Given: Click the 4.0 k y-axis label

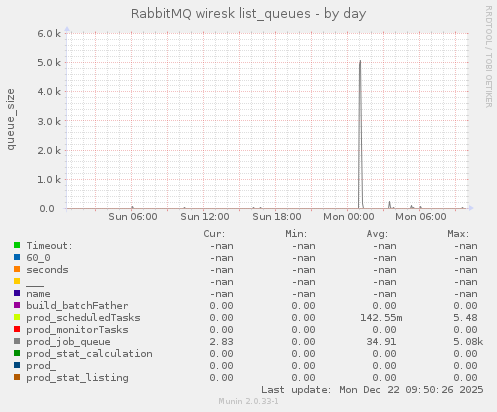Looking at the screenshot, I should click(x=49, y=92).
